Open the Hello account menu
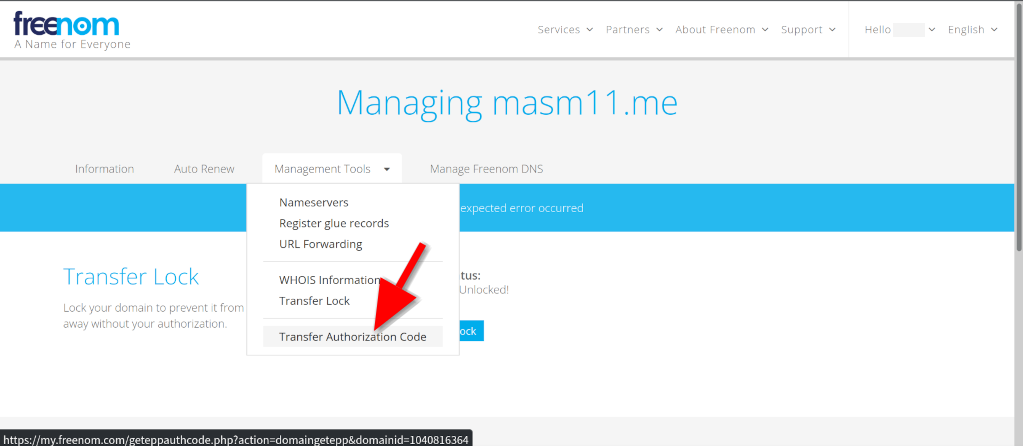 pyautogui.click(x=900, y=29)
